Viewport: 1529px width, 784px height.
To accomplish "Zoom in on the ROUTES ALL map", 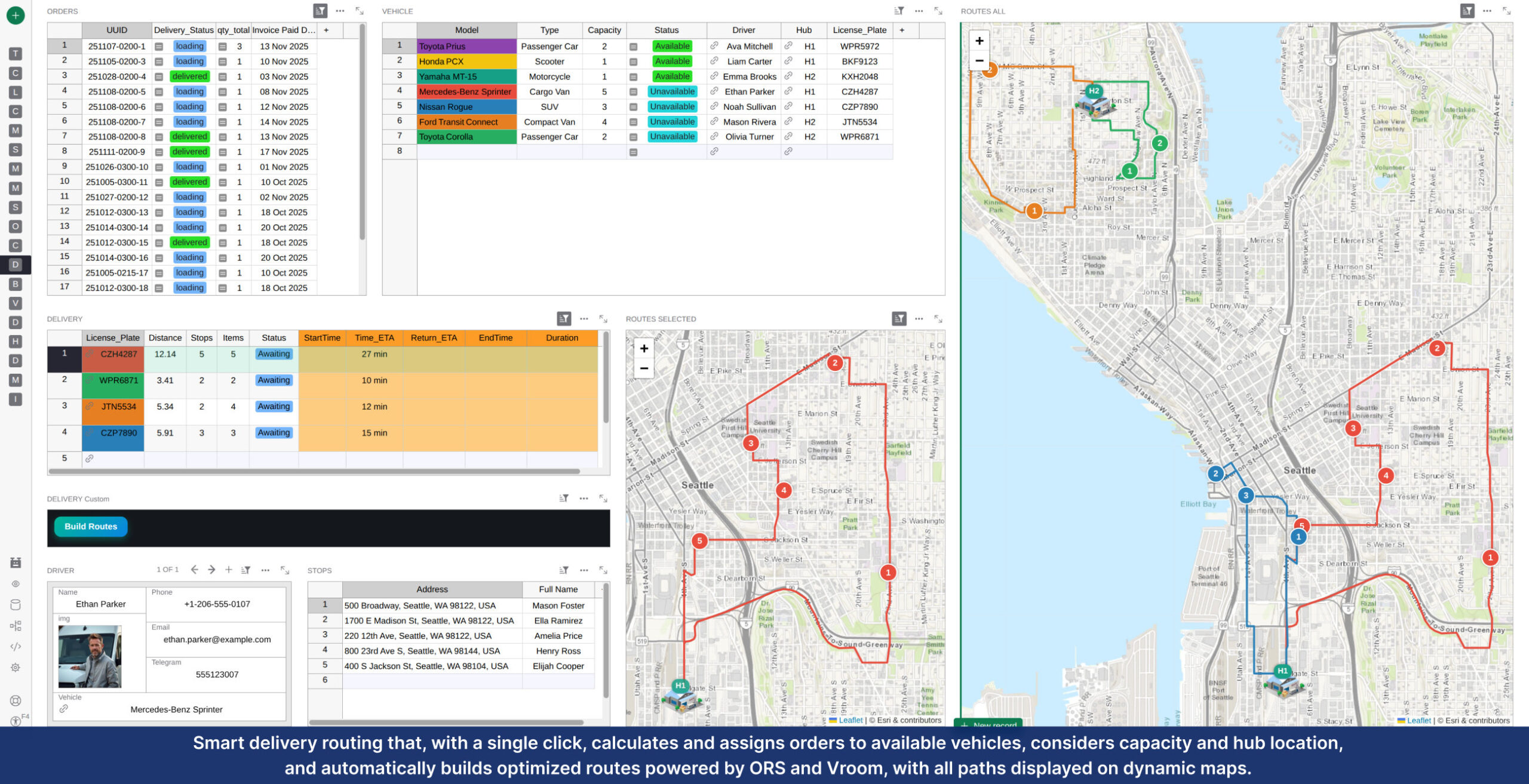I will coord(980,41).
